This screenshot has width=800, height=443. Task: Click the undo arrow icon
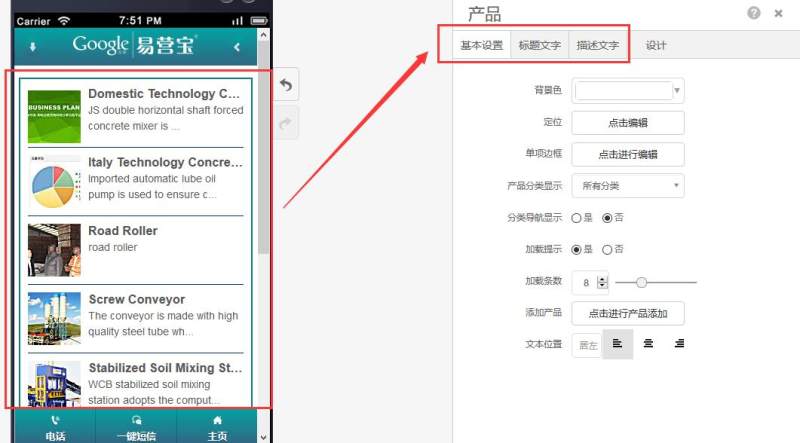coord(286,85)
